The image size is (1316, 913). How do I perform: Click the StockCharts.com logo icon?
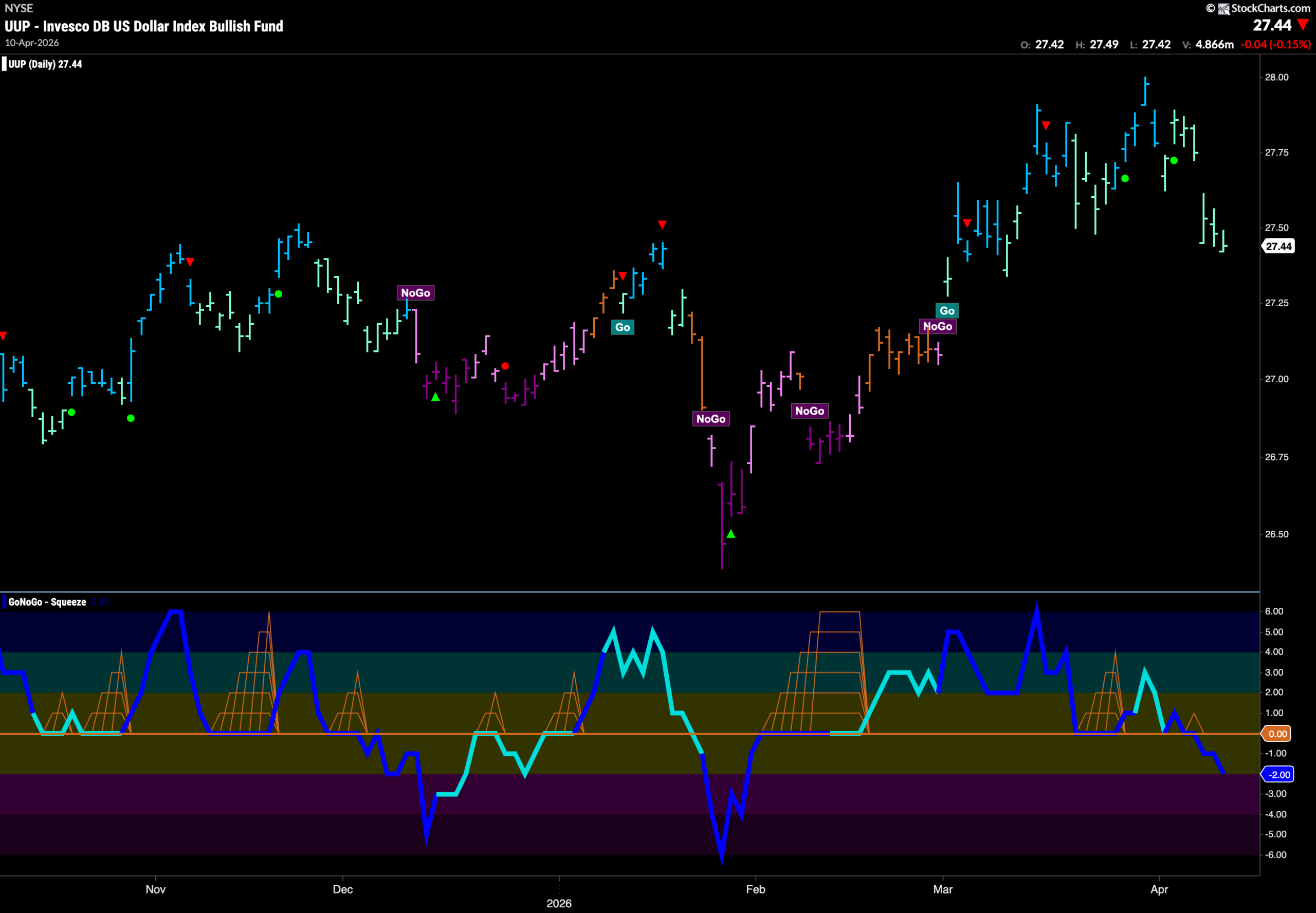pyautogui.click(x=1224, y=9)
